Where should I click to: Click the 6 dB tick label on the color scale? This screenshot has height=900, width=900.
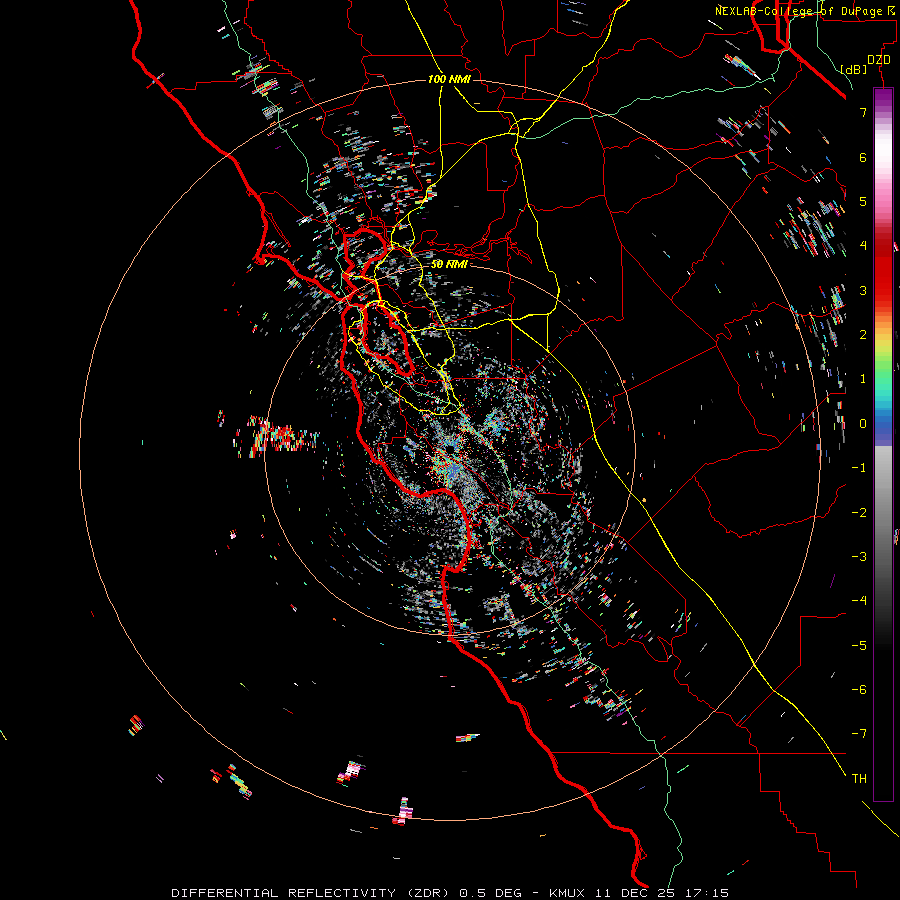pos(863,157)
